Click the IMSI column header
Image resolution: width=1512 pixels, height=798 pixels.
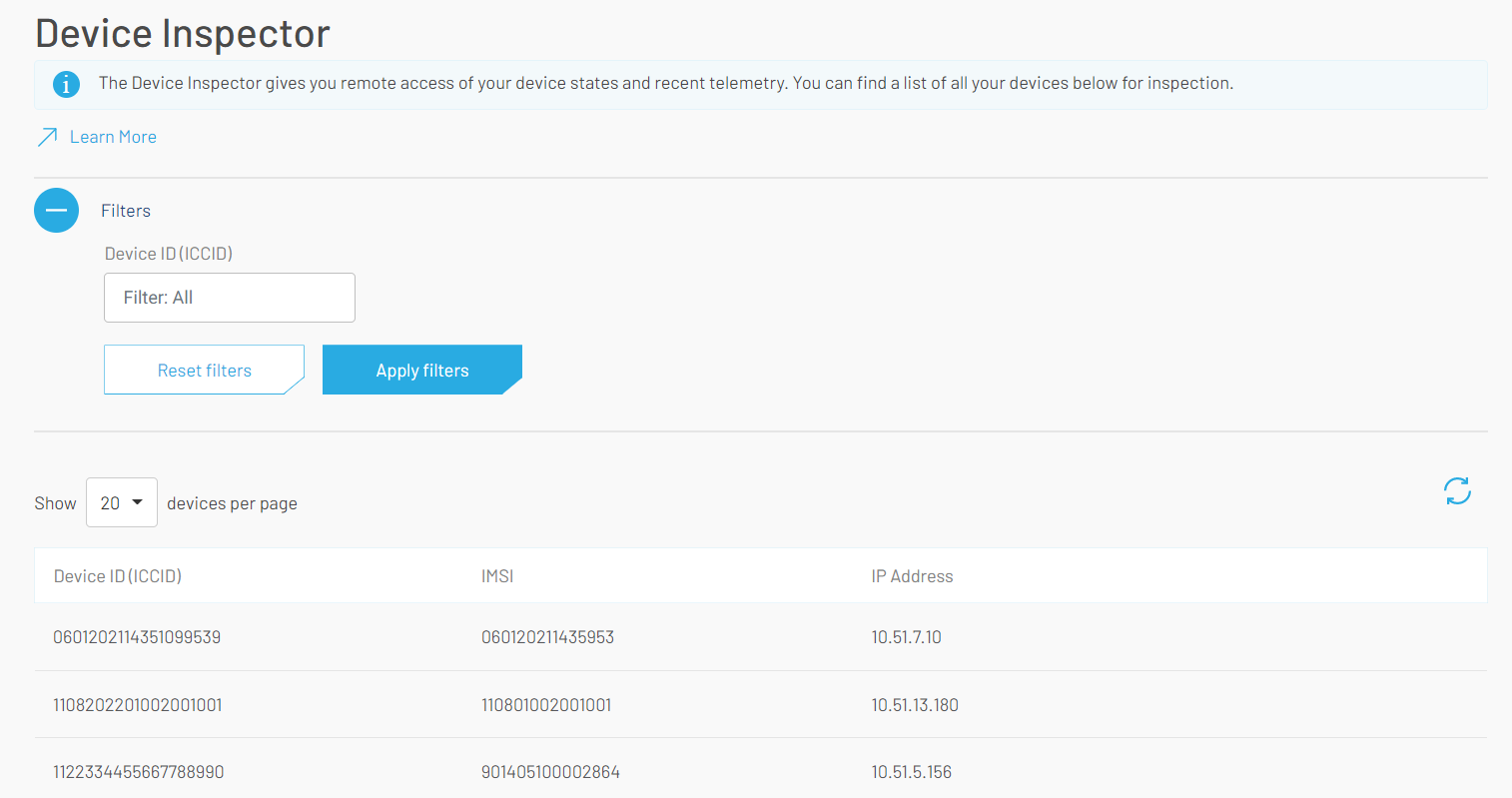496,575
